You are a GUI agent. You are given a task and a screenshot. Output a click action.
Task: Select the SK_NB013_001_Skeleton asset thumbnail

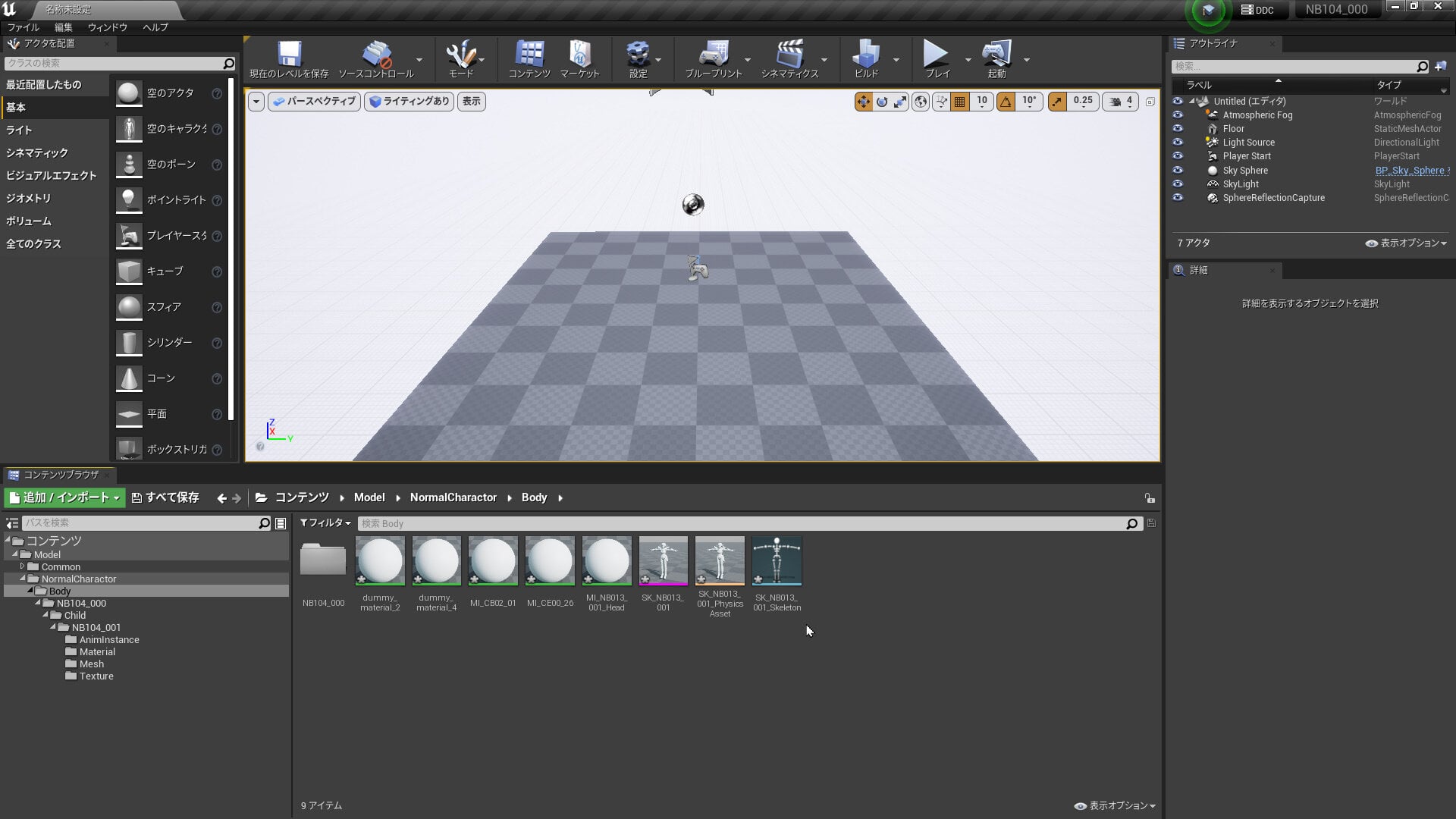777,561
